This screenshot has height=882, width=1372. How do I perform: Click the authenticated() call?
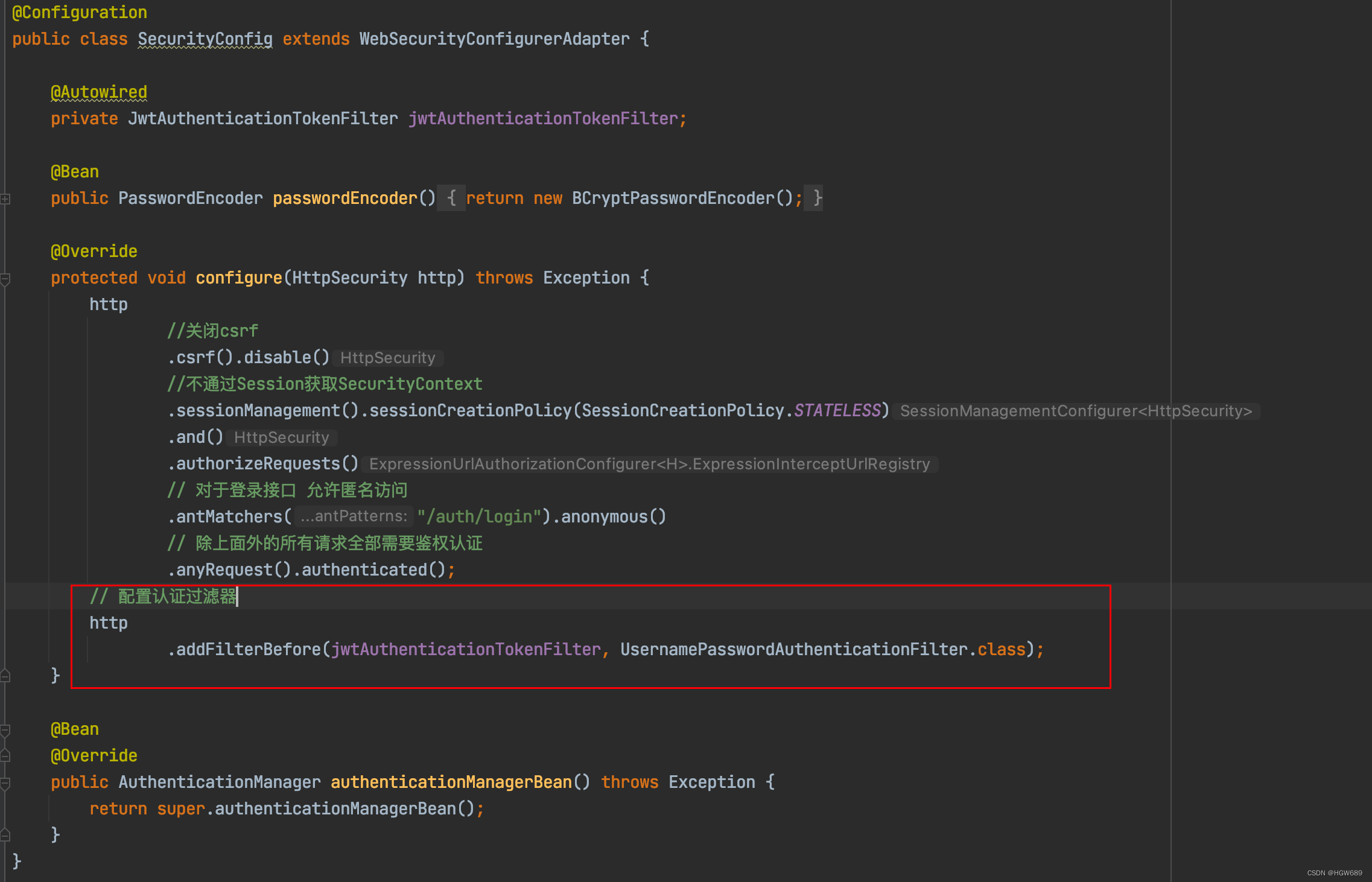(x=373, y=569)
